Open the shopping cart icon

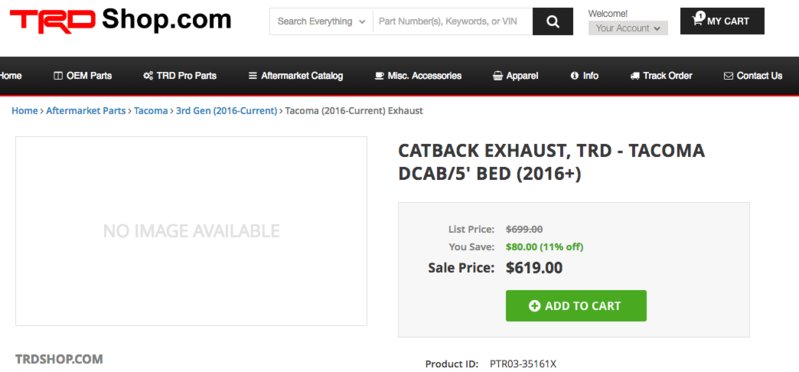698,20
